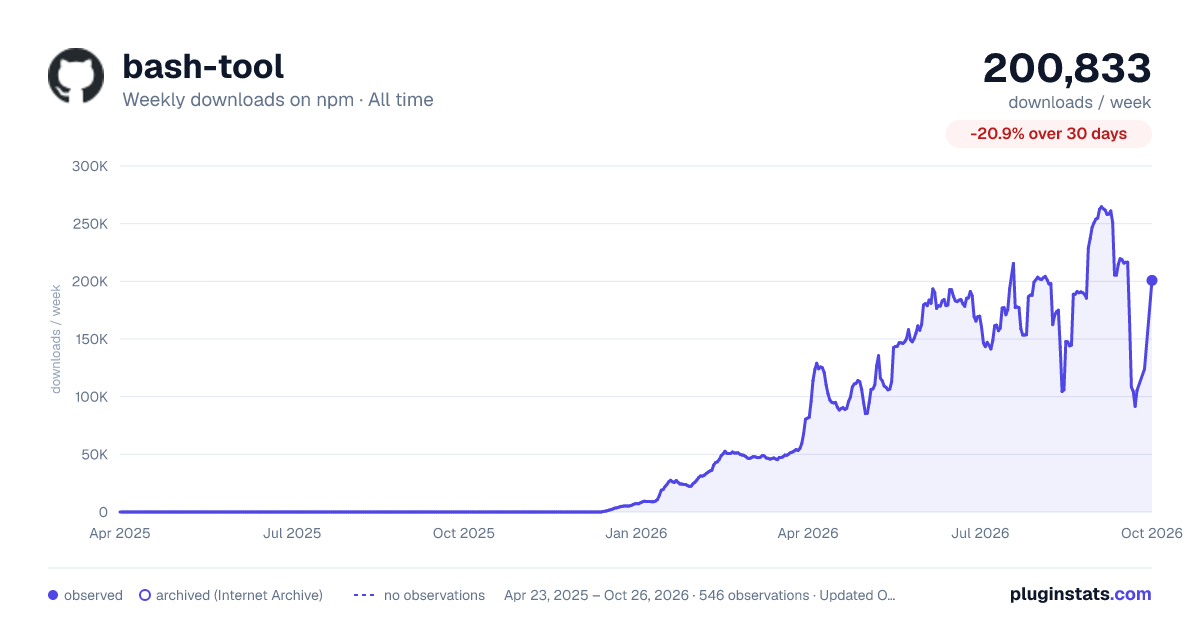Click the rotated 'downloads / week' axis title
This screenshot has width=1200, height=630.
coord(56,339)
